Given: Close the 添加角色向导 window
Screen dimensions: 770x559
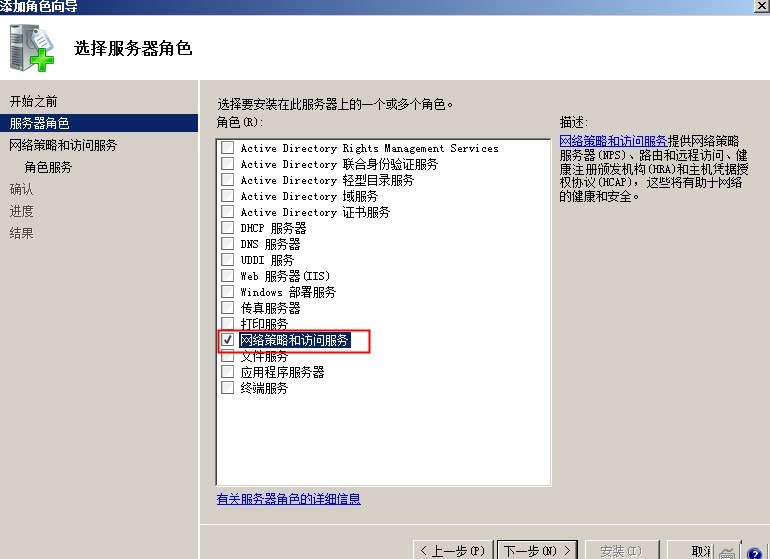Looking at the screenshot, I should click(x=762, y=5).
